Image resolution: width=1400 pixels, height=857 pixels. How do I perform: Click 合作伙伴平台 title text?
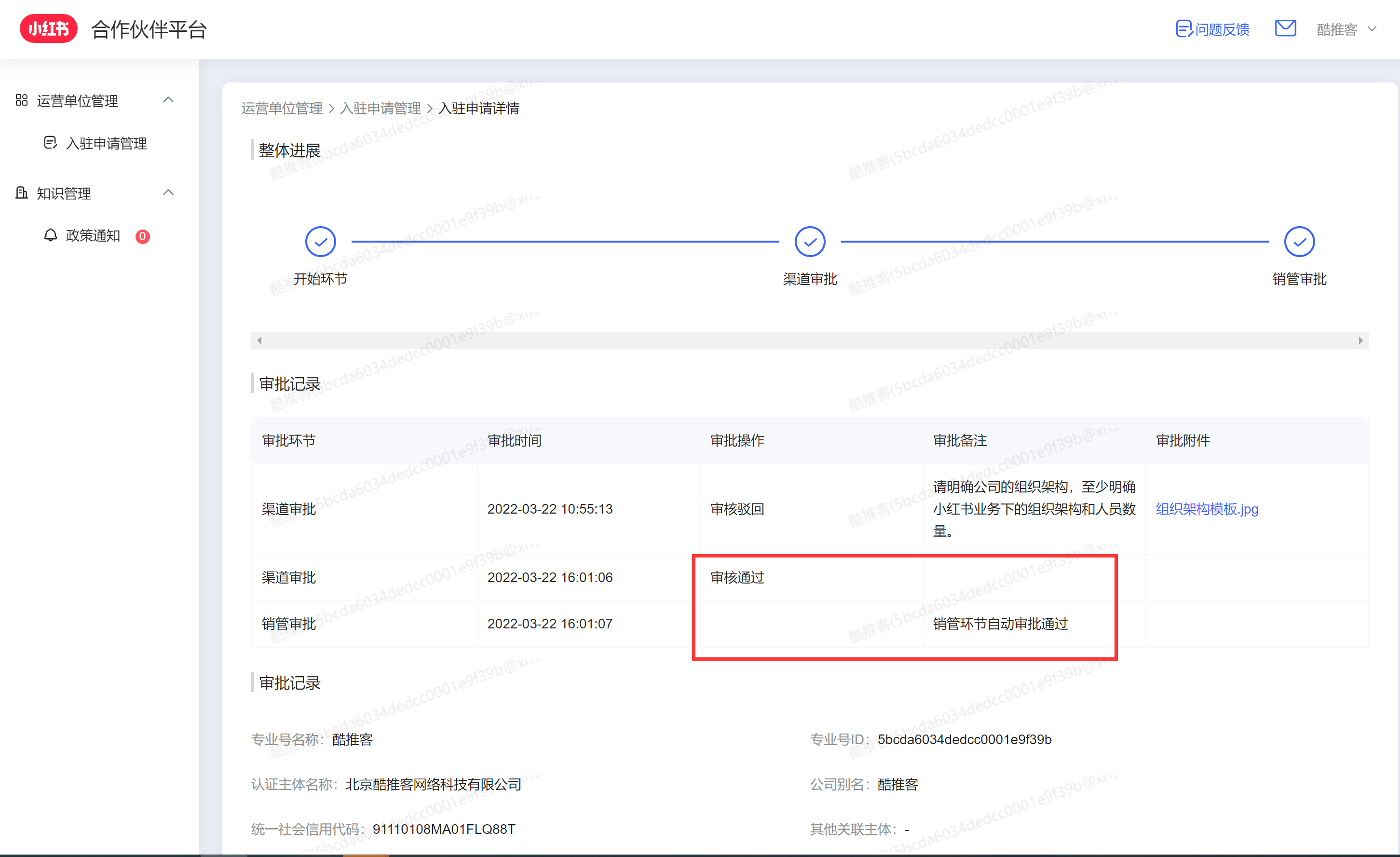tap(149, 29)
